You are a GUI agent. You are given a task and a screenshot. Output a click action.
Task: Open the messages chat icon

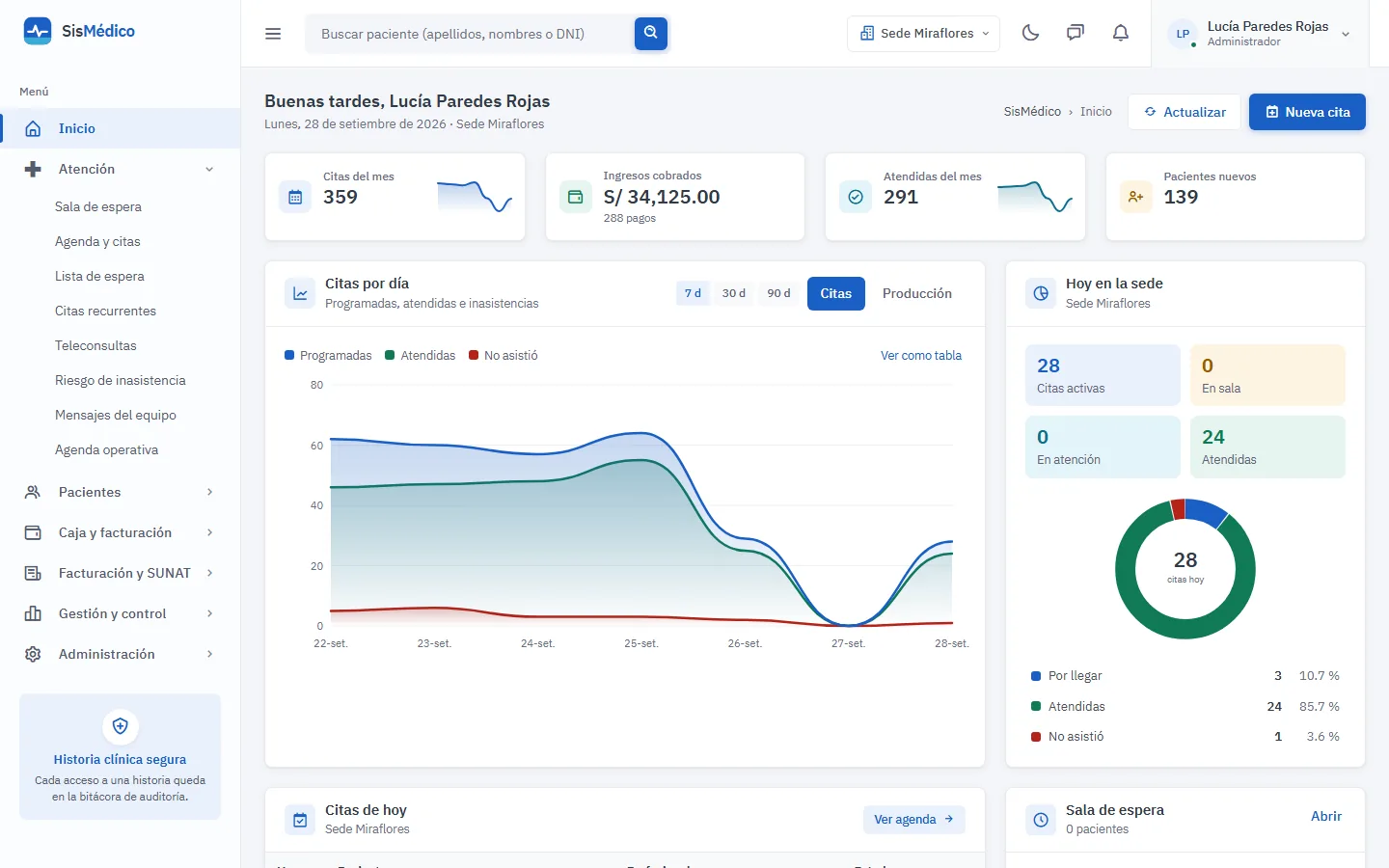tap(1076, 33)
